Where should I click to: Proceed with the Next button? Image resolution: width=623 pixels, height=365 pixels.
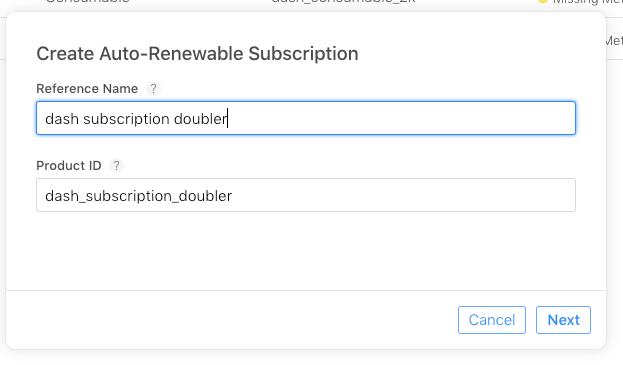[563, 320]
